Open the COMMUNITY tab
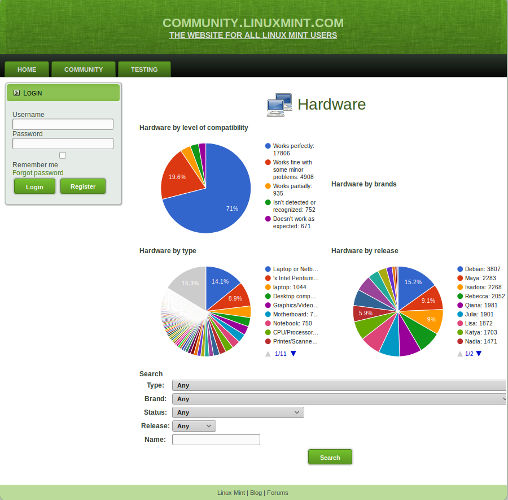 [x=83, y=69]
